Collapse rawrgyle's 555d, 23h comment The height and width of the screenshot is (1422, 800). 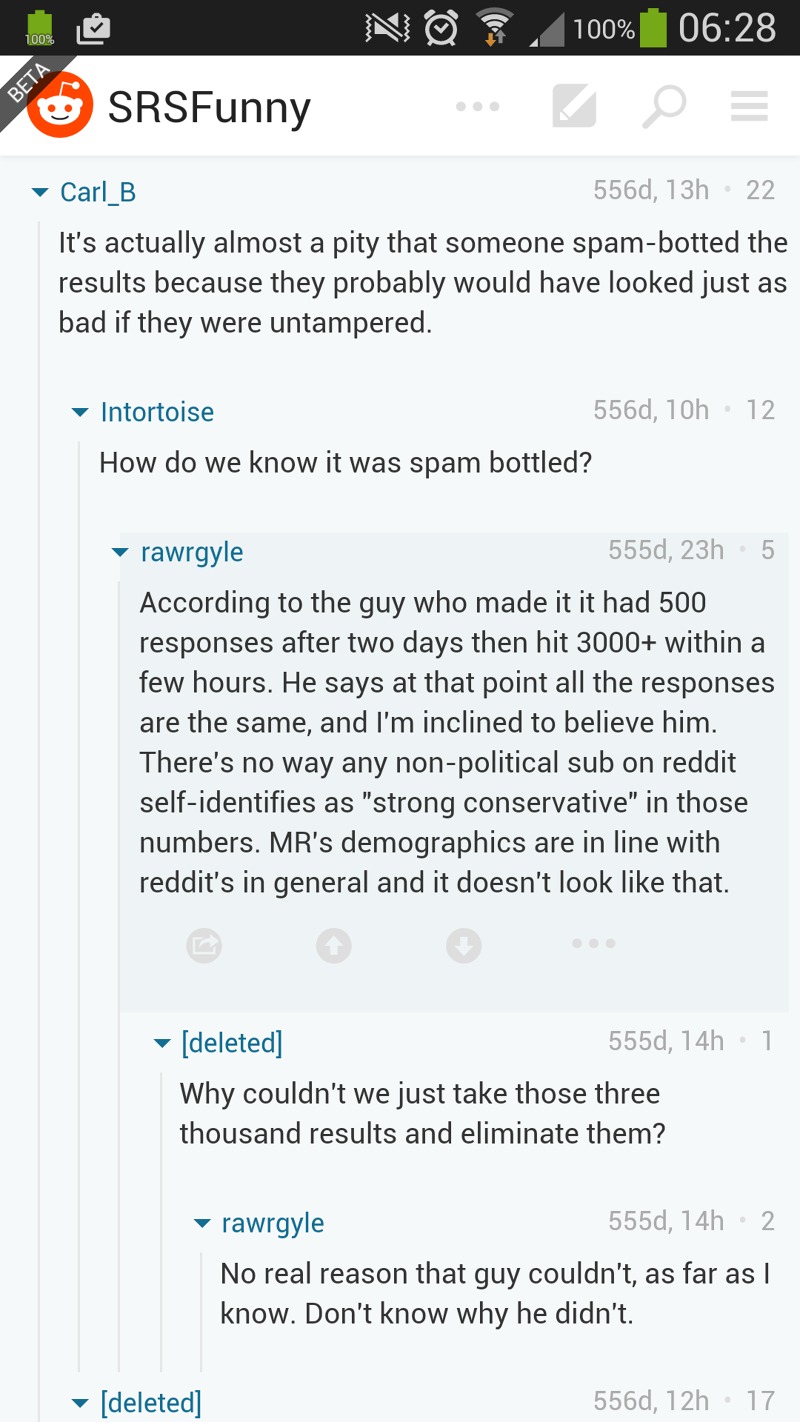pyautogui.click(x=120, y=552)
